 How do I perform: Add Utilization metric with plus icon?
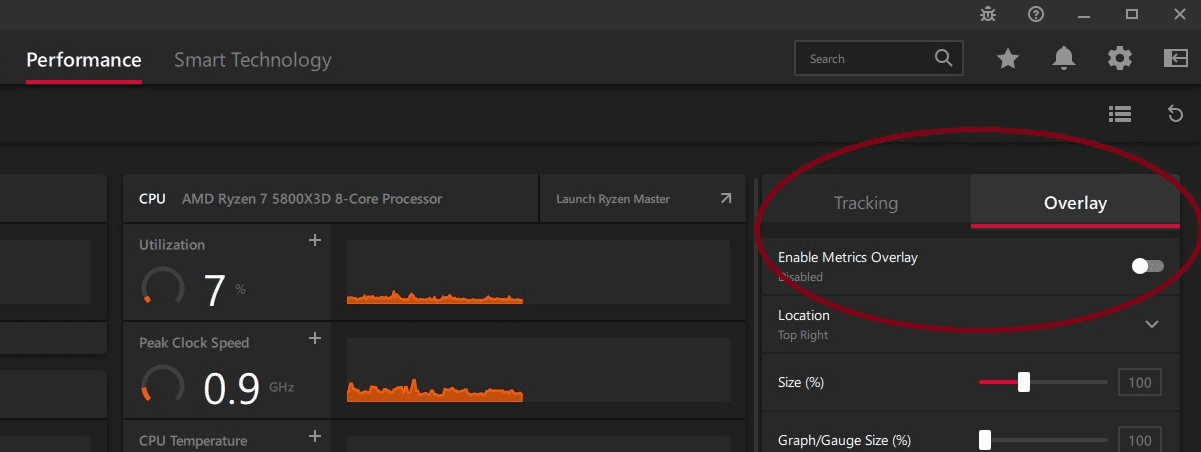coord(315,240)
